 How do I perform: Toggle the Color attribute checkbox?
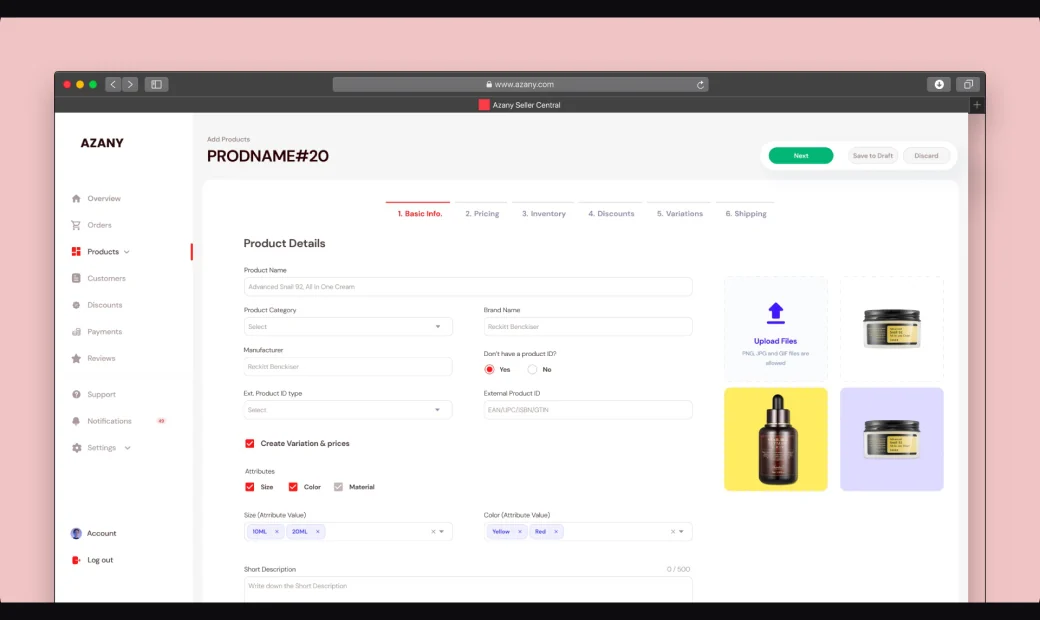[293, 487]
